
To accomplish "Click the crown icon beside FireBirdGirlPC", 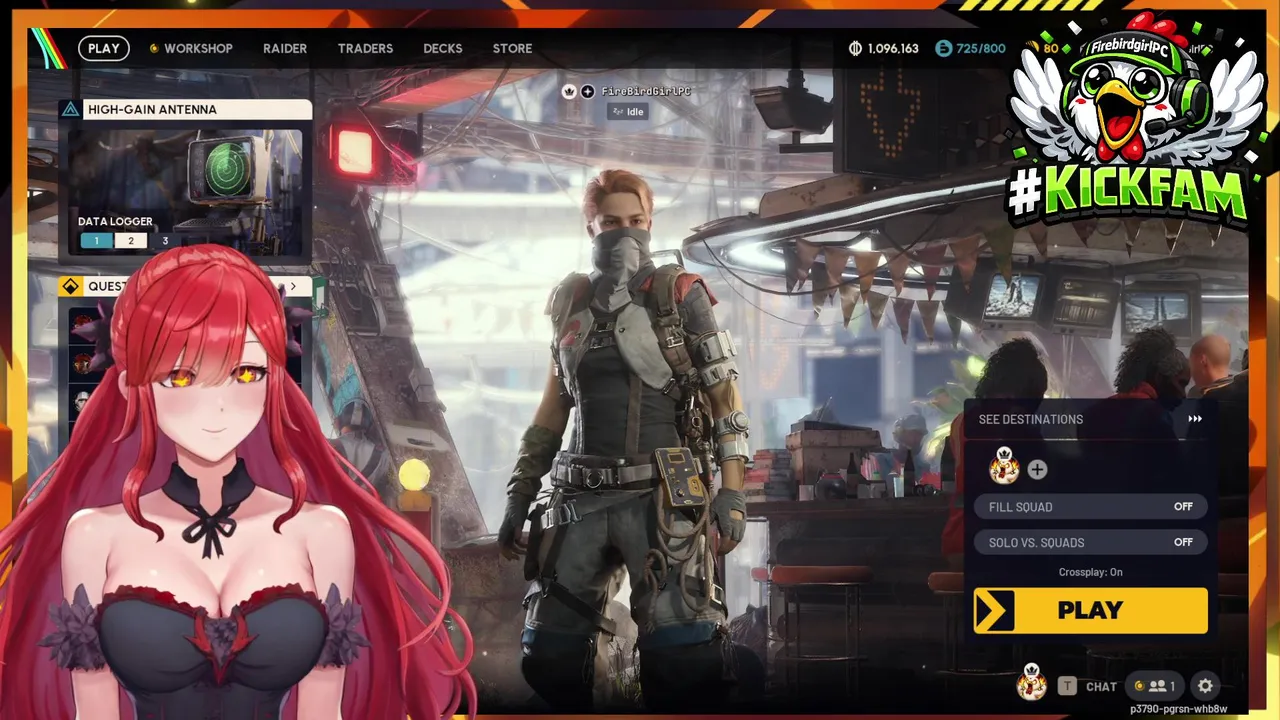I will pos(569,91).
